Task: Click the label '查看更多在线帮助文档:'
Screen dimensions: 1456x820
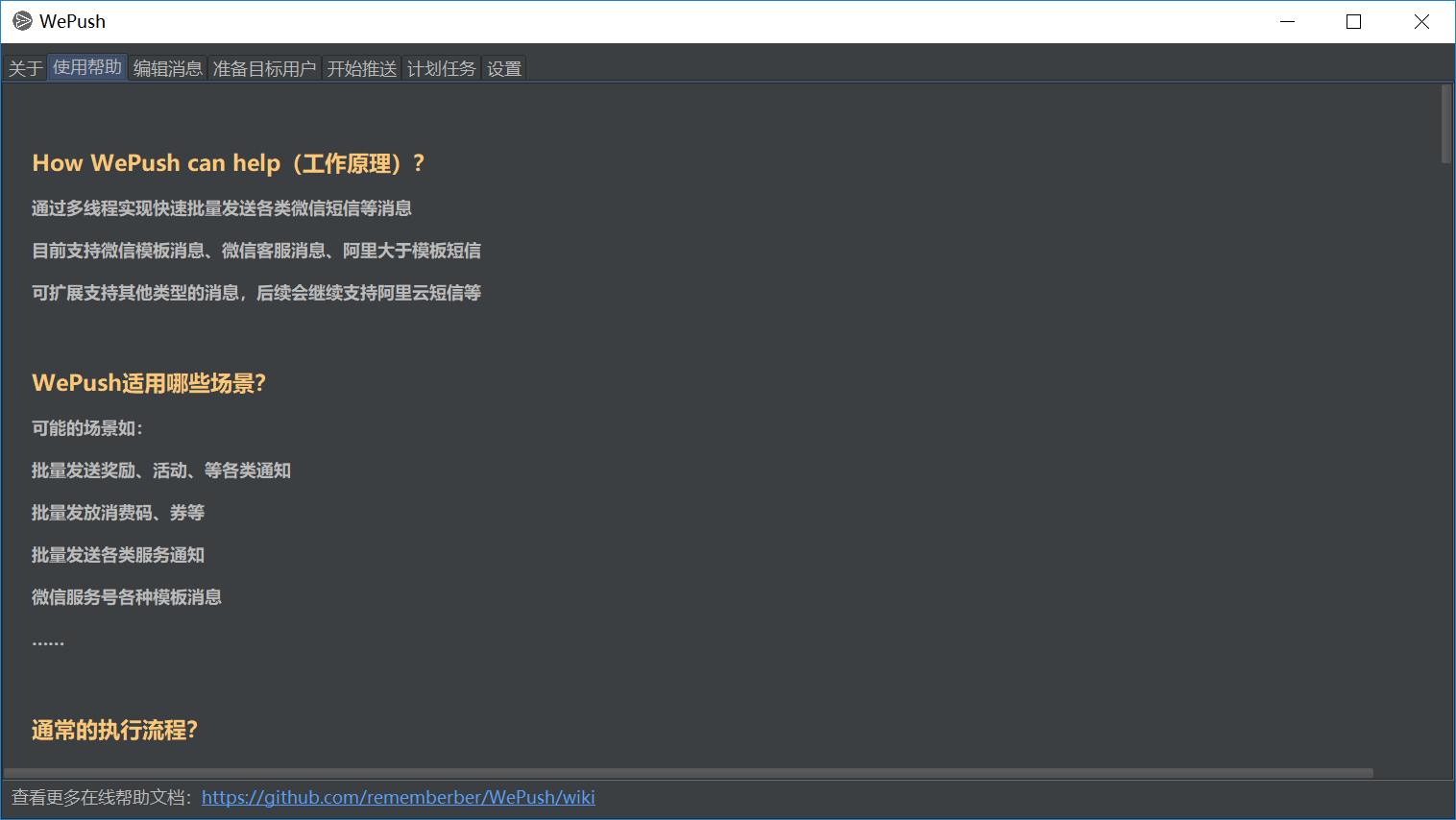Action: point(103,797)
